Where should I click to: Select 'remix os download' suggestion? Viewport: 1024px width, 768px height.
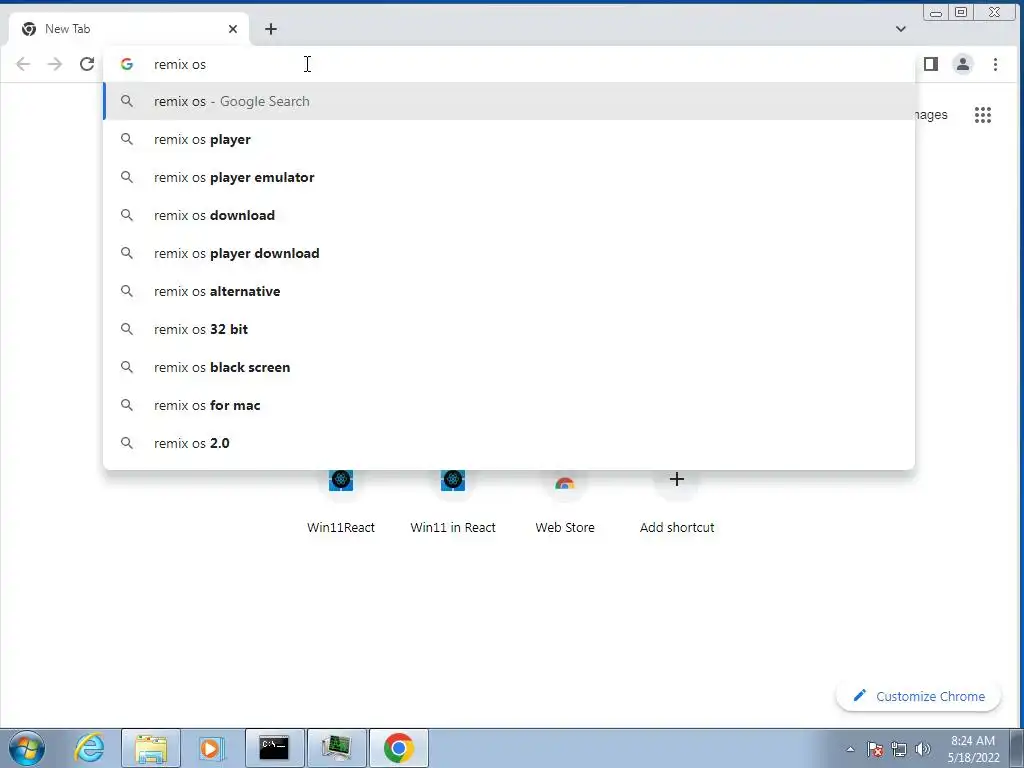(x=509, y=215)
